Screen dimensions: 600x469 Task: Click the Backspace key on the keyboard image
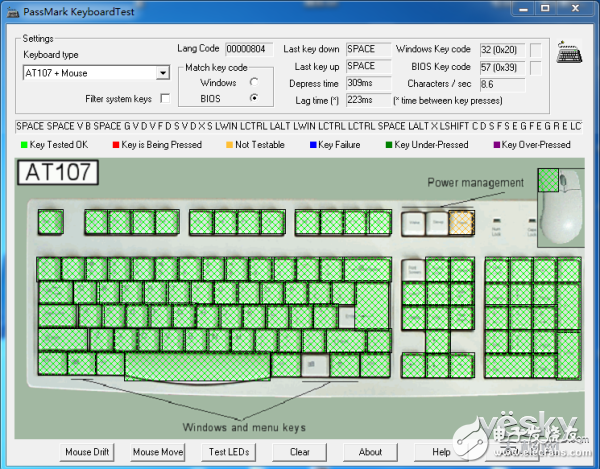pos(367,270)
